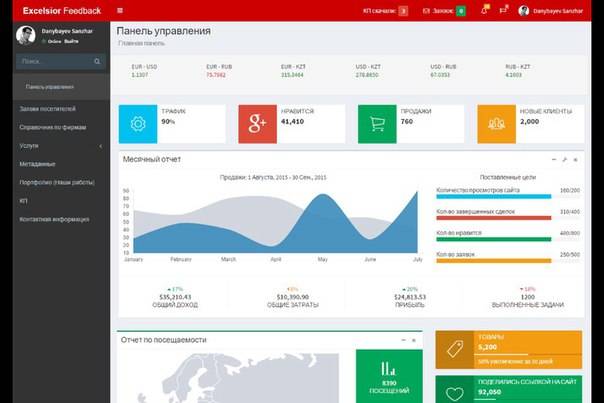Click the Выйти logout link
Image resolution: width=604 pixels, height=403 pixels.
click(x=72, y=40)
